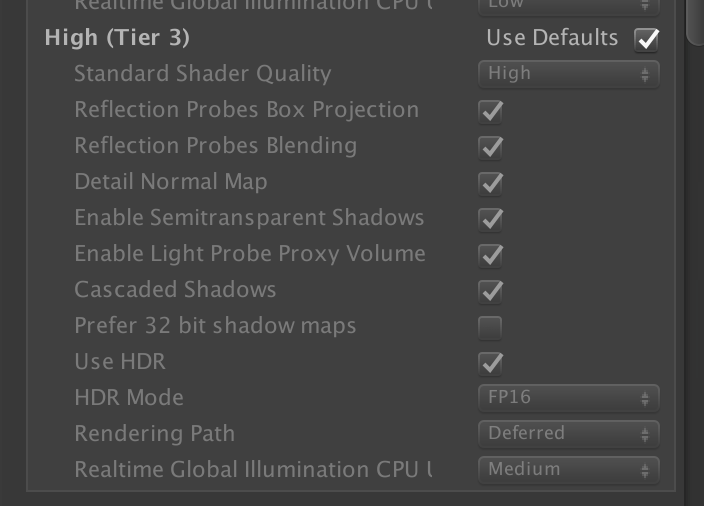Open Rendering Path Deferred dropdown

pyautogui.click(x=568, y=434)
